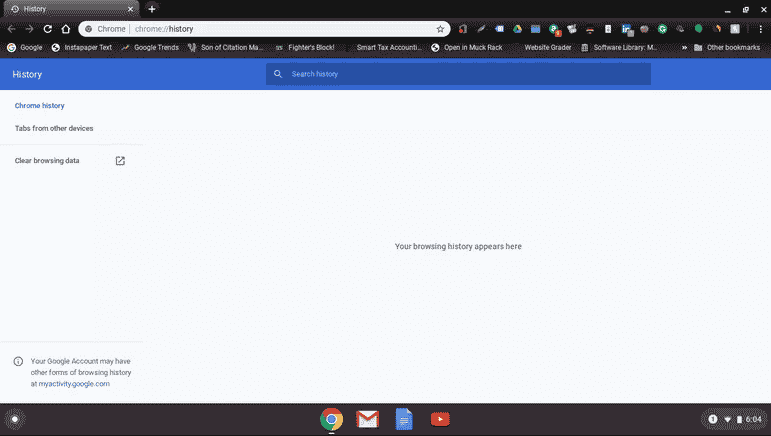Open the Fighter's Block! bookmark
The width and height of the screenshot is (771, 436).
click(305, 48)
